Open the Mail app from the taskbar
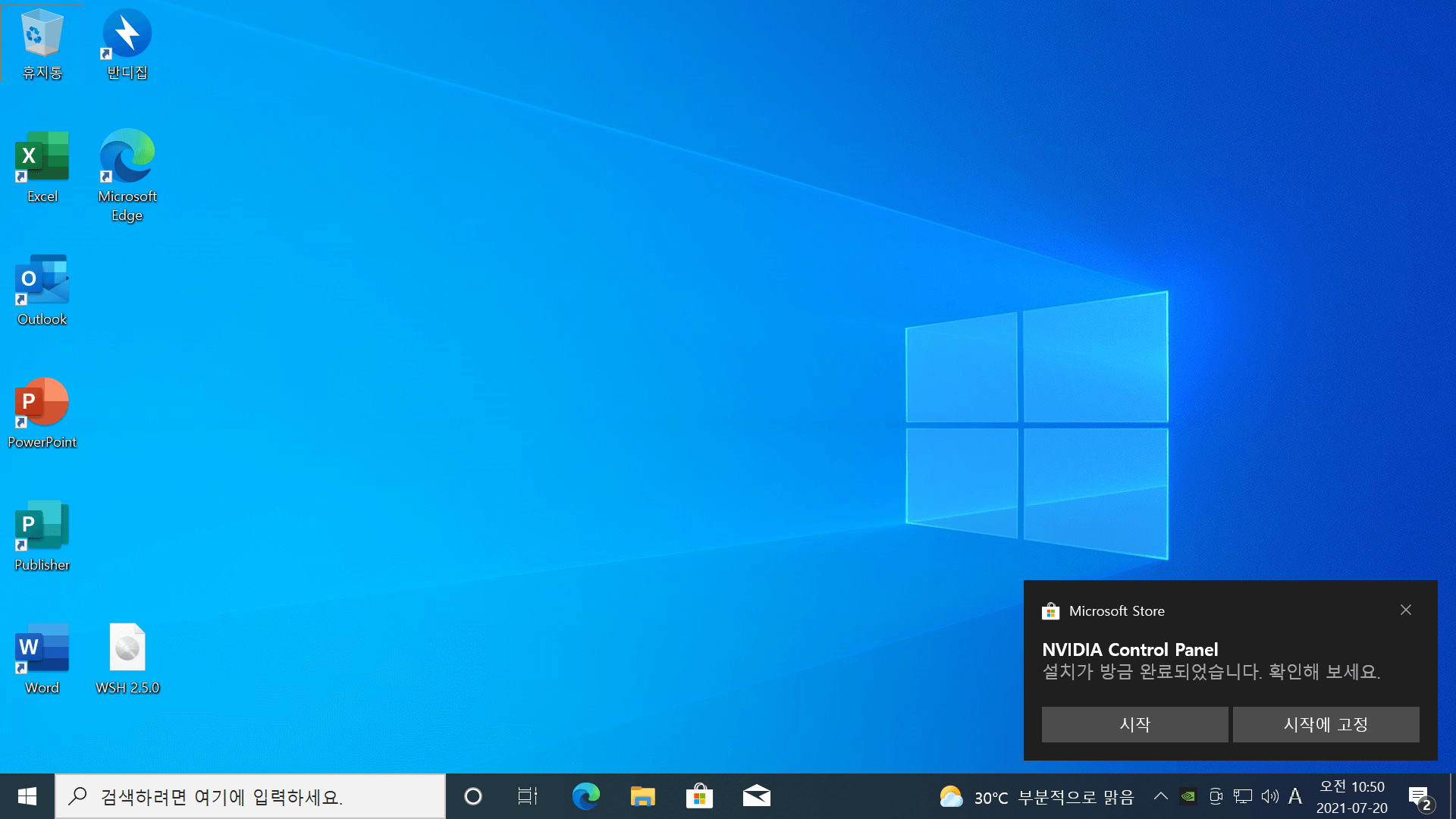This screenshot has height=819, width=1456. [x=756, y=796]
